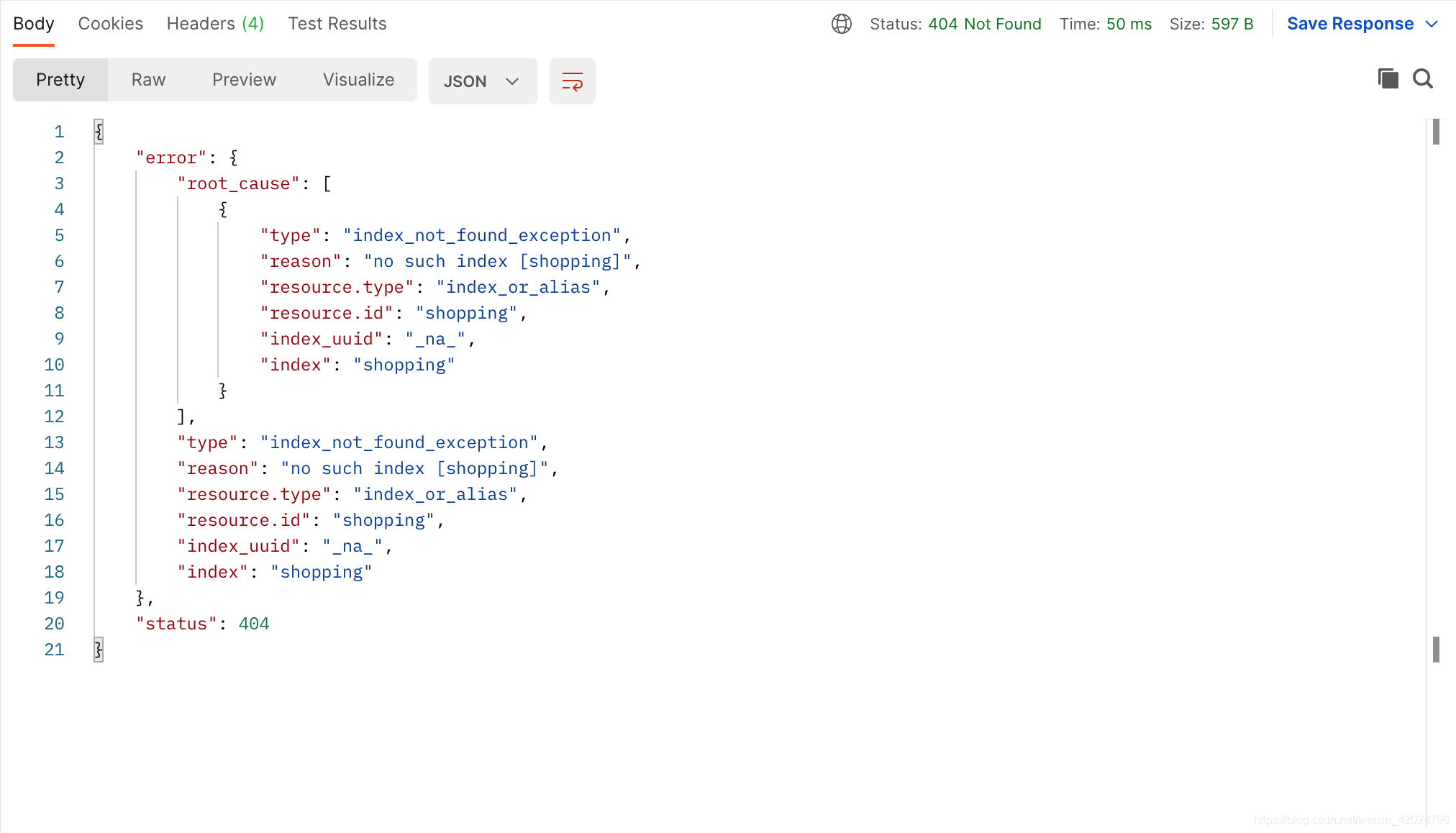Viewport: 1456px width, 833px height.
Task: Click the lower scrollbar marker
Action: tap(1436, 650)
